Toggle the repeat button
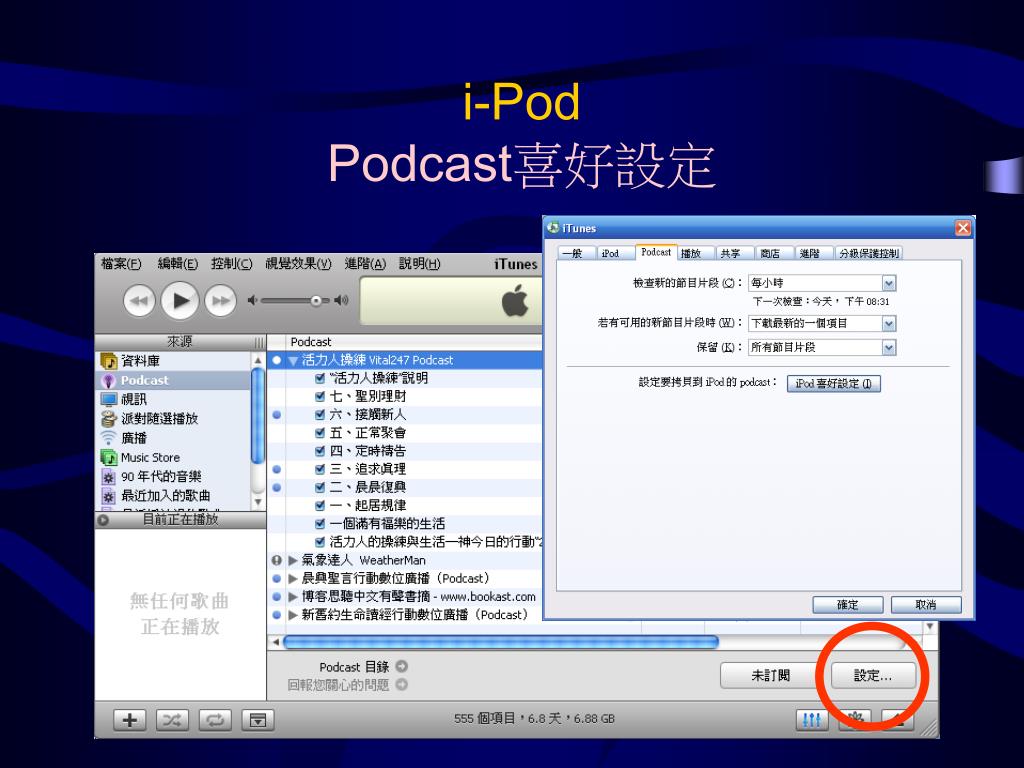The height and width of the screenshot is (768, 1024). pyautogui.click(x=216, y=720)
